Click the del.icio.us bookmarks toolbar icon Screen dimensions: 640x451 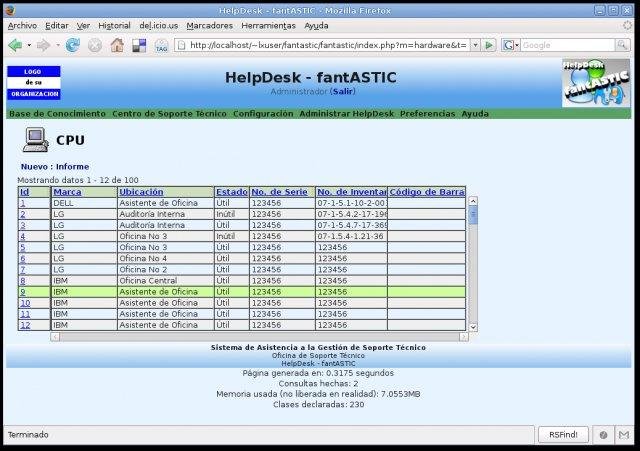(139, 45)
